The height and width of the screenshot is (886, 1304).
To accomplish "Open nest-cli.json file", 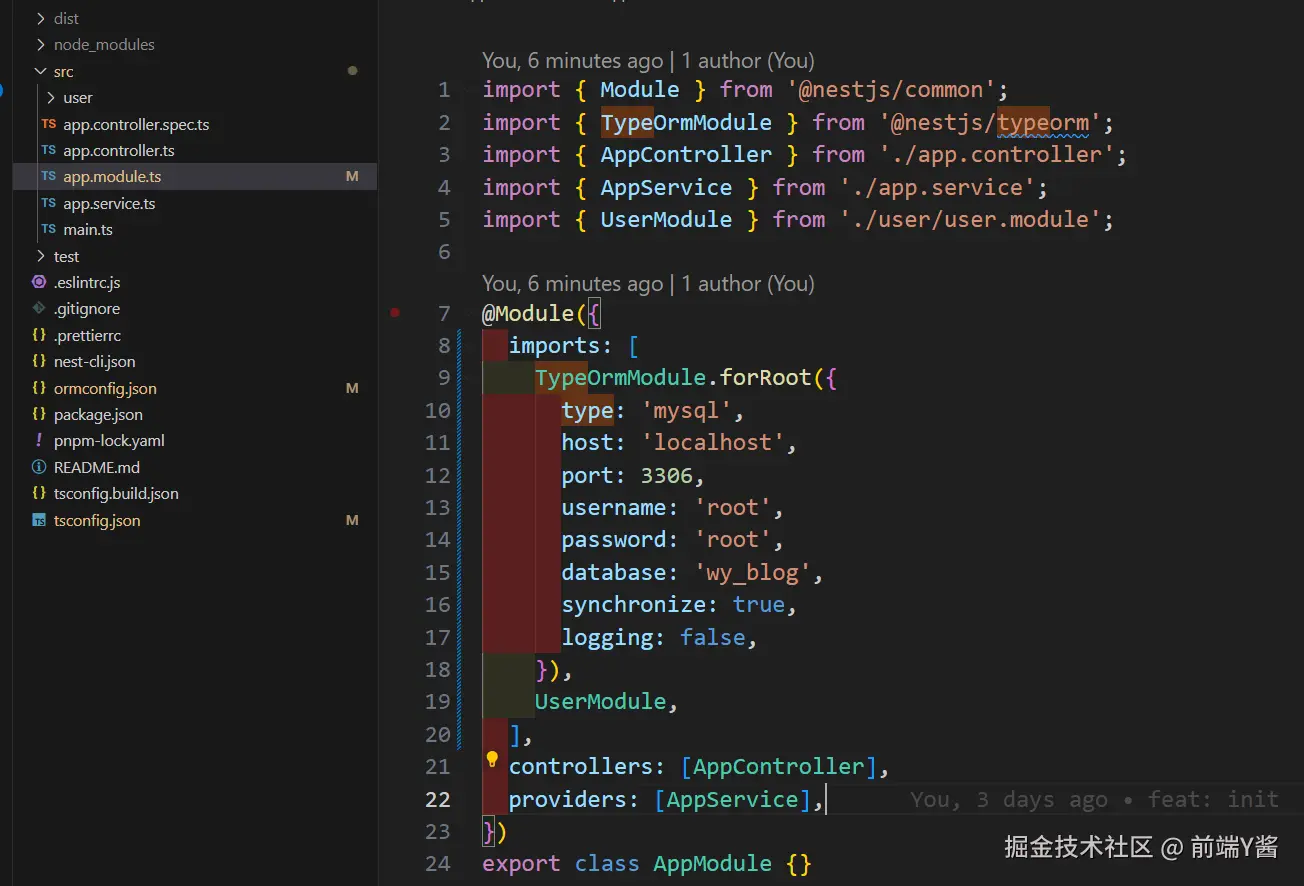I will [x=95, y=362].
